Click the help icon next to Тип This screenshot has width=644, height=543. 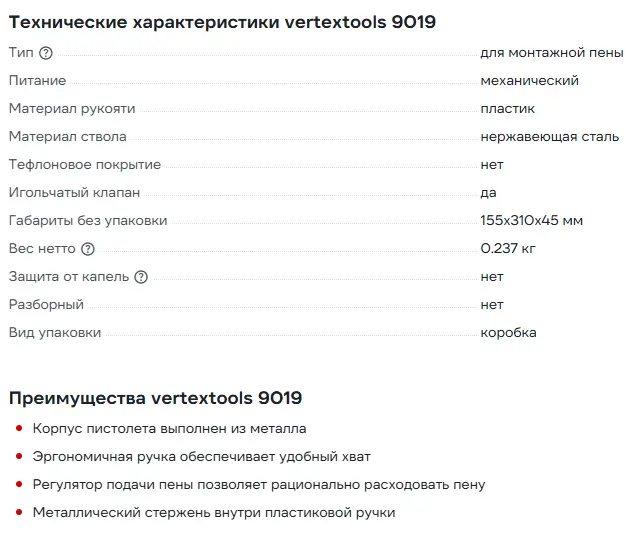(x=45, y=53)
